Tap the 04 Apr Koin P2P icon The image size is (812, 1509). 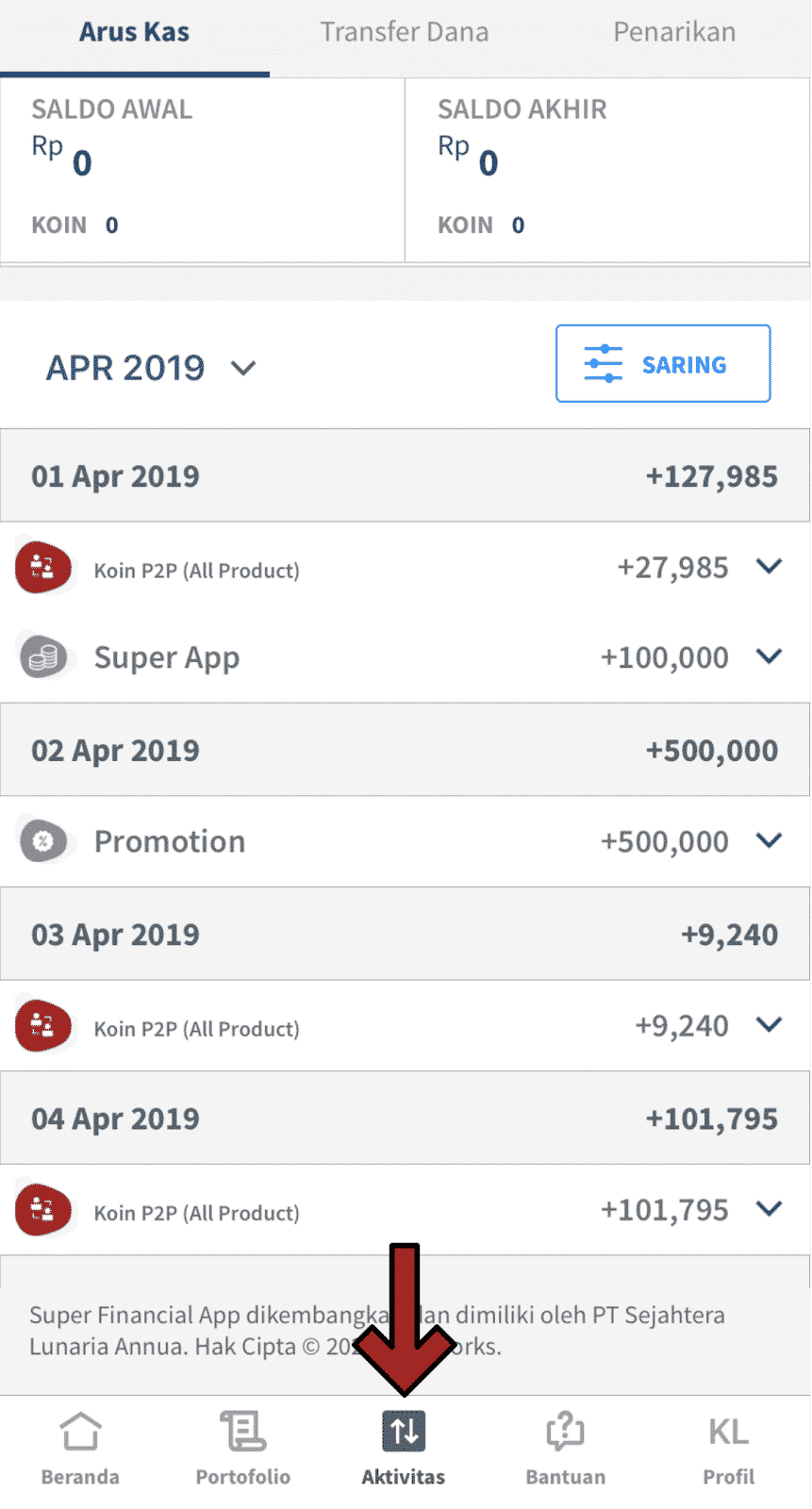pyautogui.click(x=43, y=1211)
